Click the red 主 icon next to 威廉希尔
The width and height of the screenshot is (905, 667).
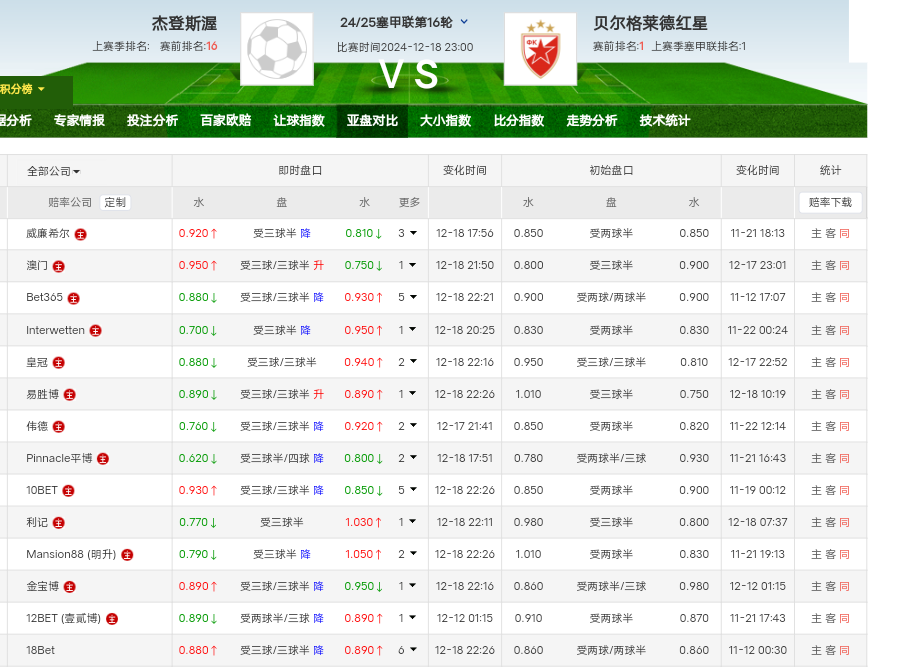tap(81, 234)
